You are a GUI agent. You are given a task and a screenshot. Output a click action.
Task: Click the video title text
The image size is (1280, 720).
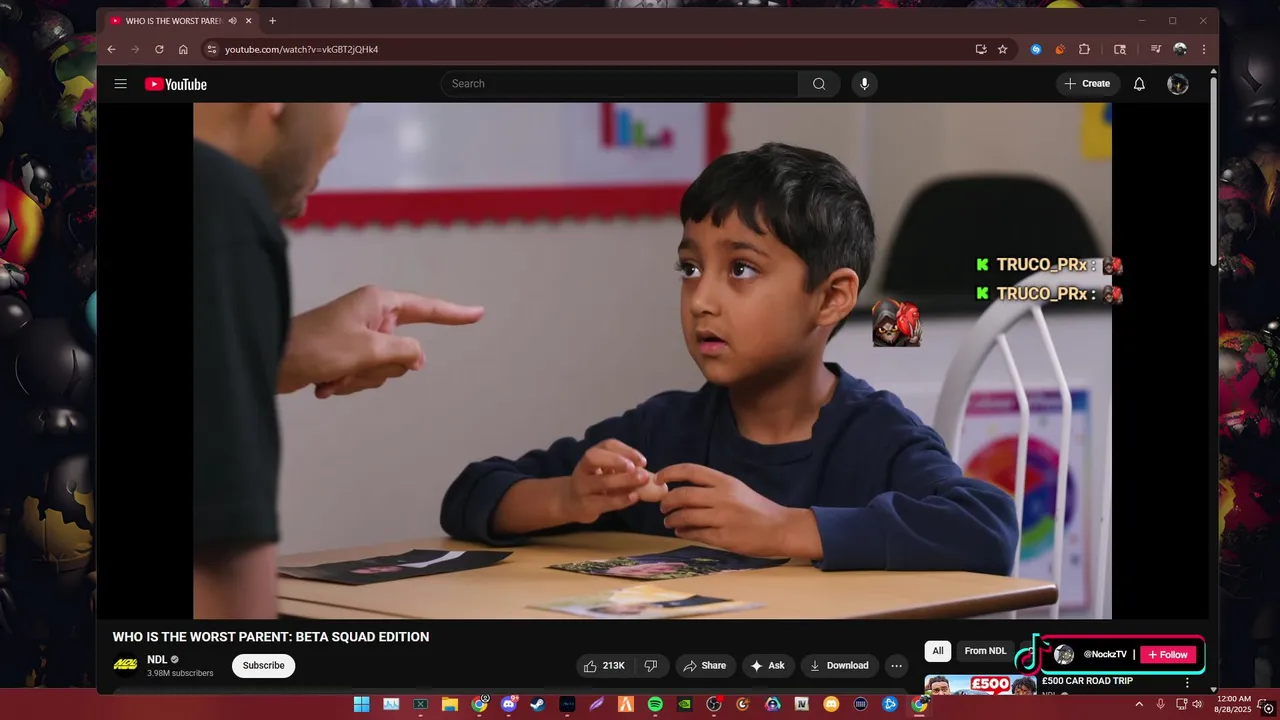(x=271, y=637)
